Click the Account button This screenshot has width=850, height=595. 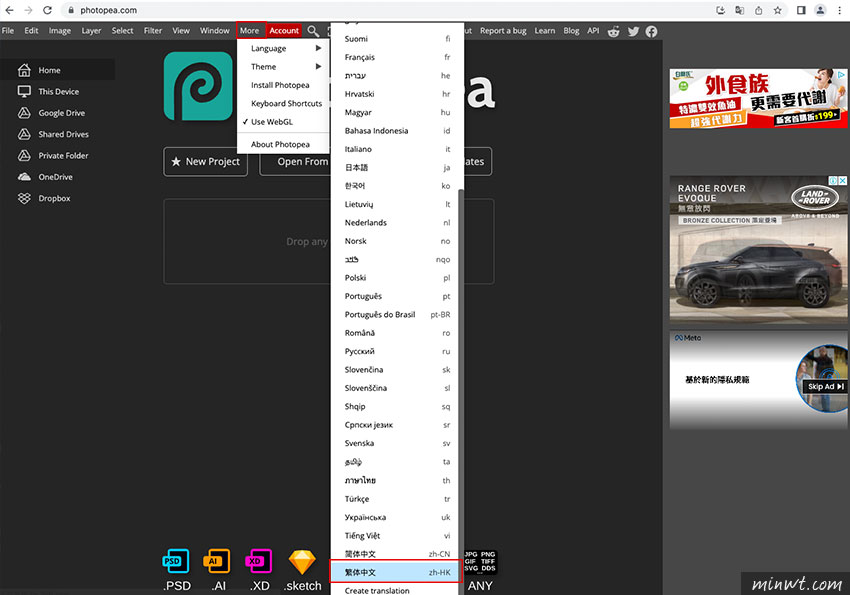pyautogui.click(x=284, y=31)
